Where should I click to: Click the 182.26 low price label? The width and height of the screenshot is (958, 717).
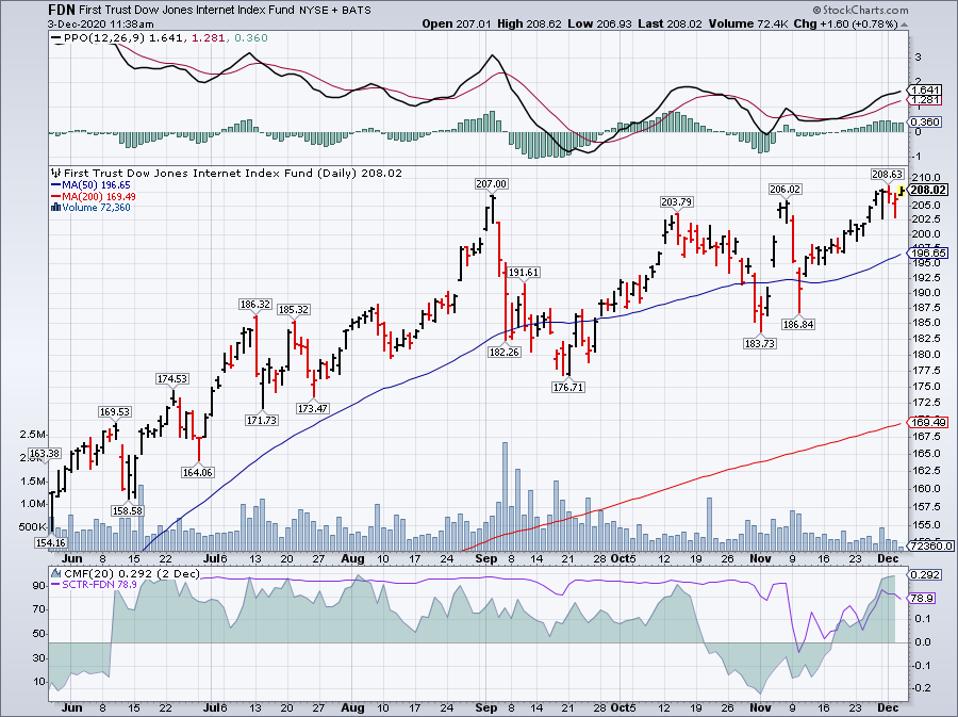(505, 352)
